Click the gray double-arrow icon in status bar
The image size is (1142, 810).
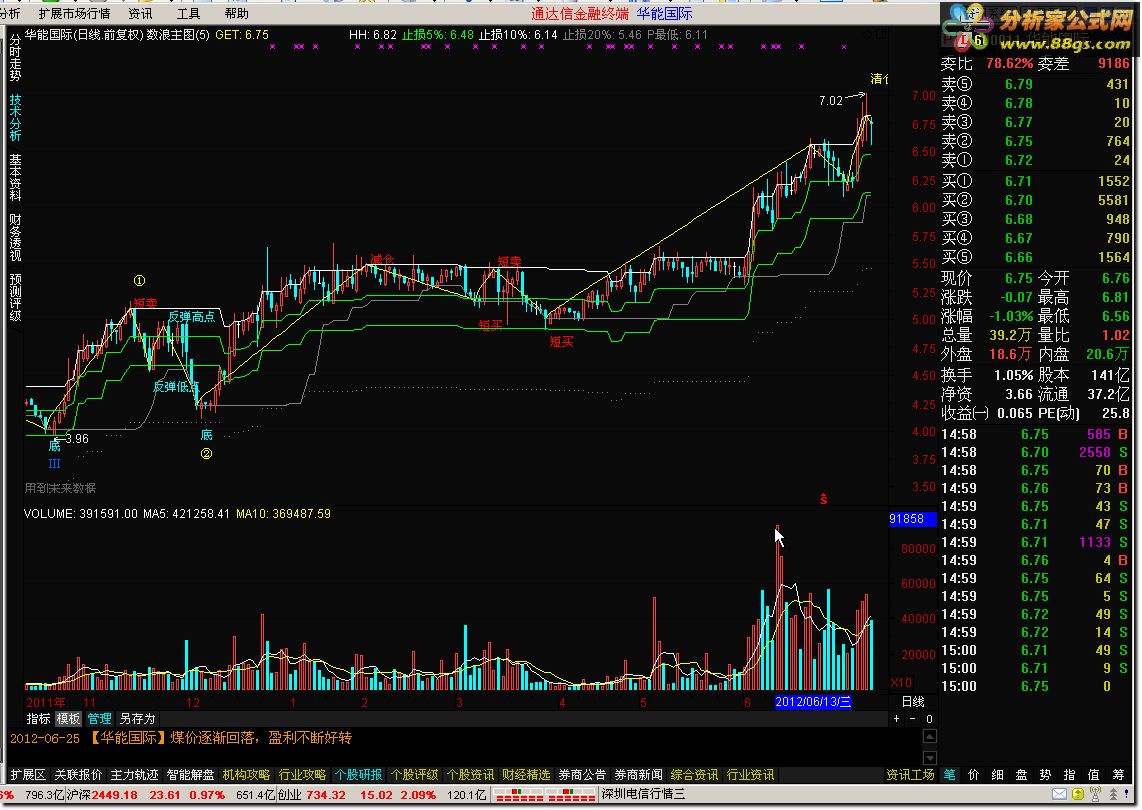[x=1112, y=794]
